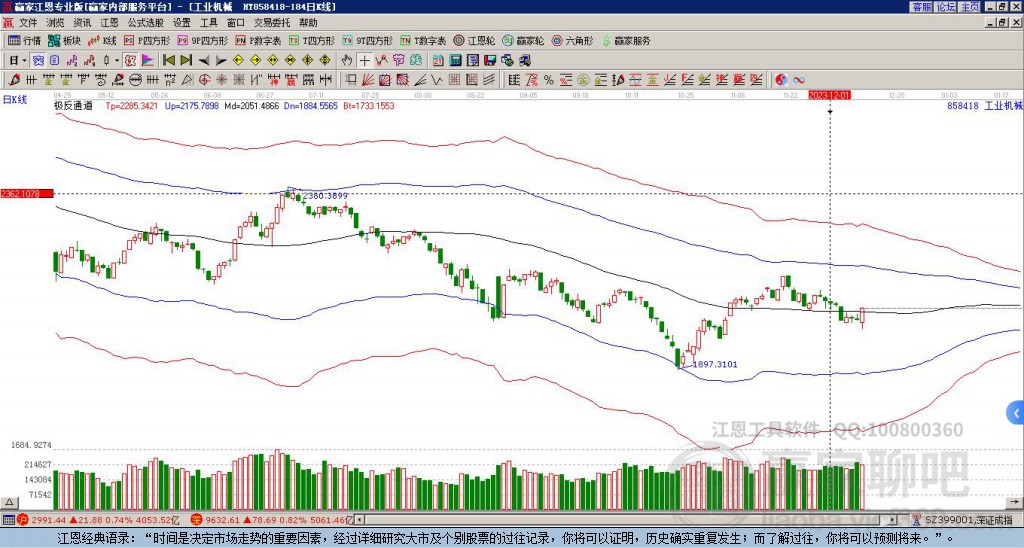This screenshot has height=548, width=1024.
Task: Open the 公式选股 menu
Action: [145, 22]
